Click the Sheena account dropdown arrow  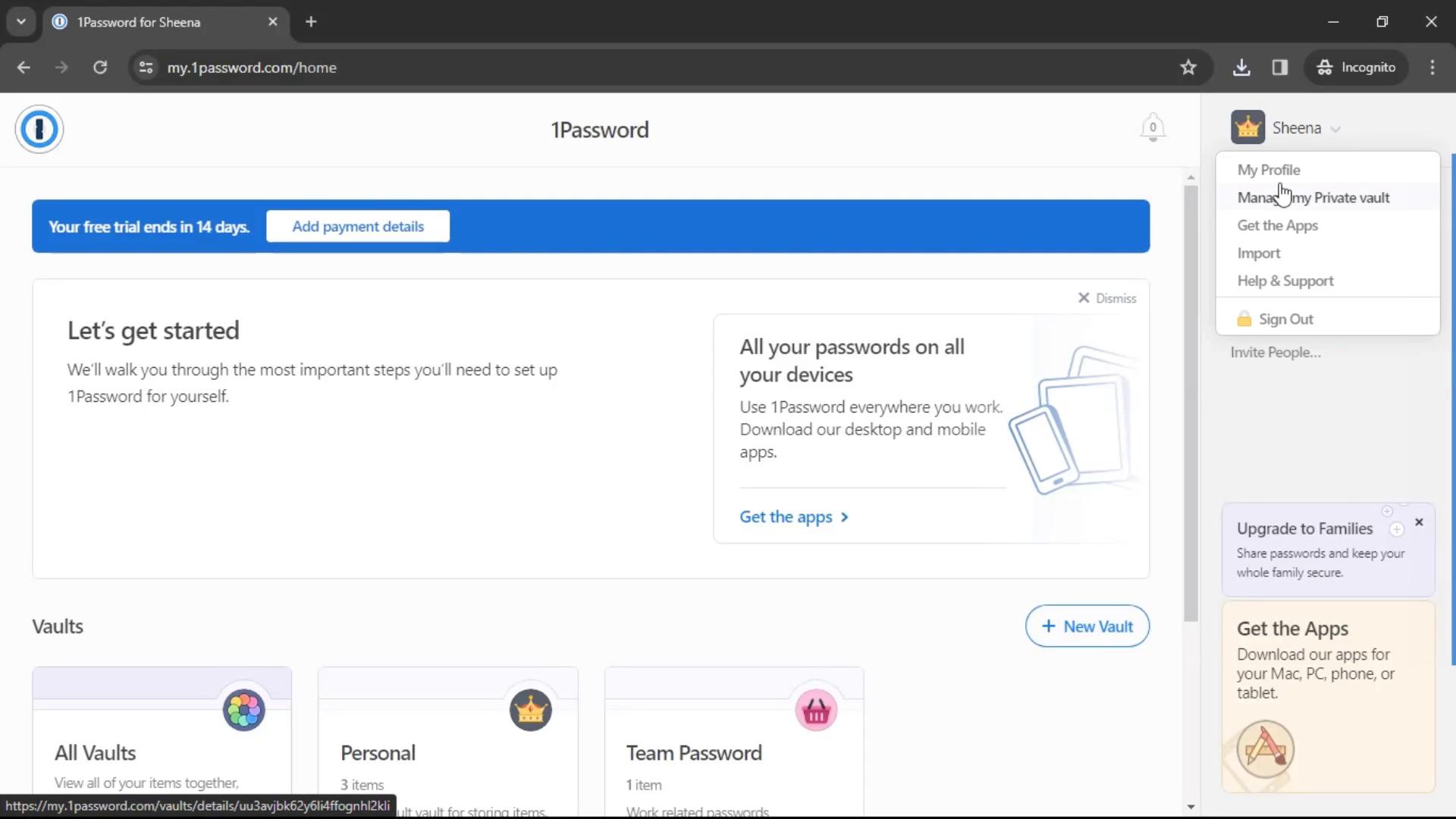pos(1337,128)
